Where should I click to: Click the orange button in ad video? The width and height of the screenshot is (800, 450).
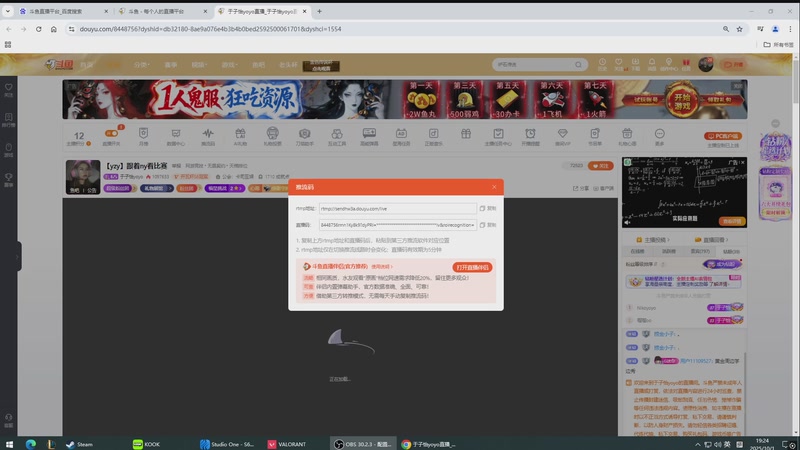tap(732, 221)
